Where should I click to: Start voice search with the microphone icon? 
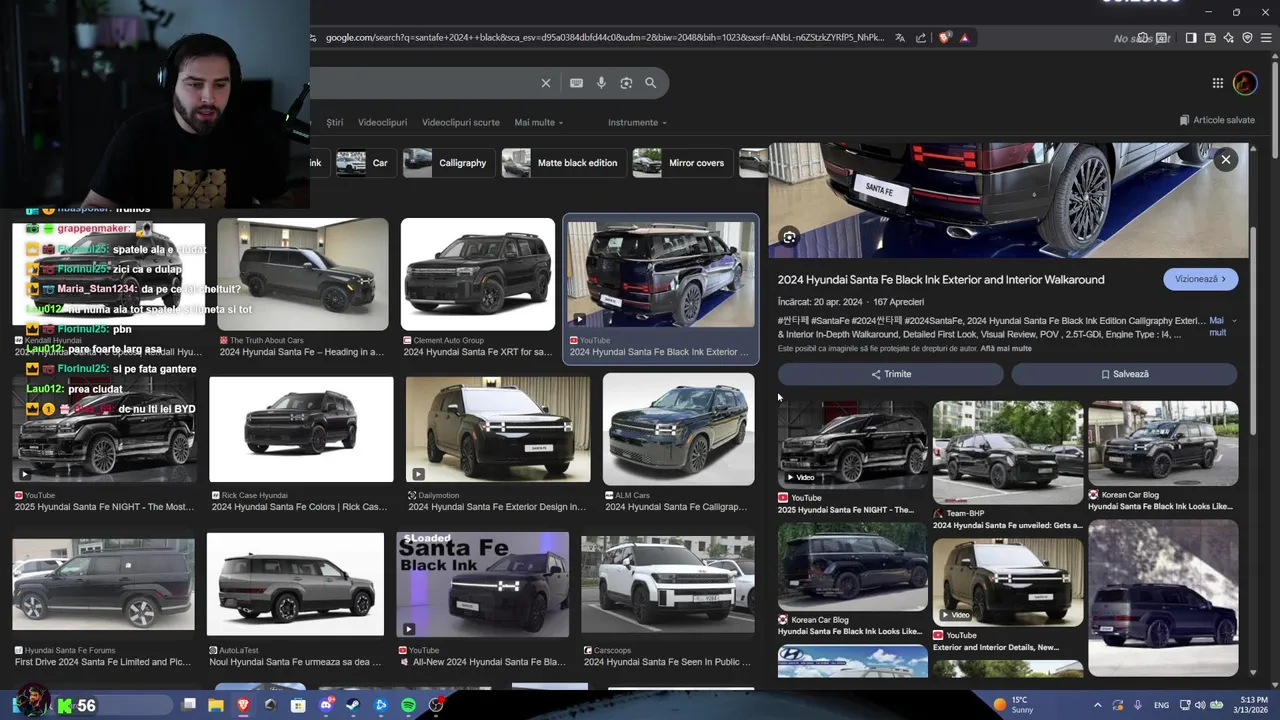coord(601,83)
